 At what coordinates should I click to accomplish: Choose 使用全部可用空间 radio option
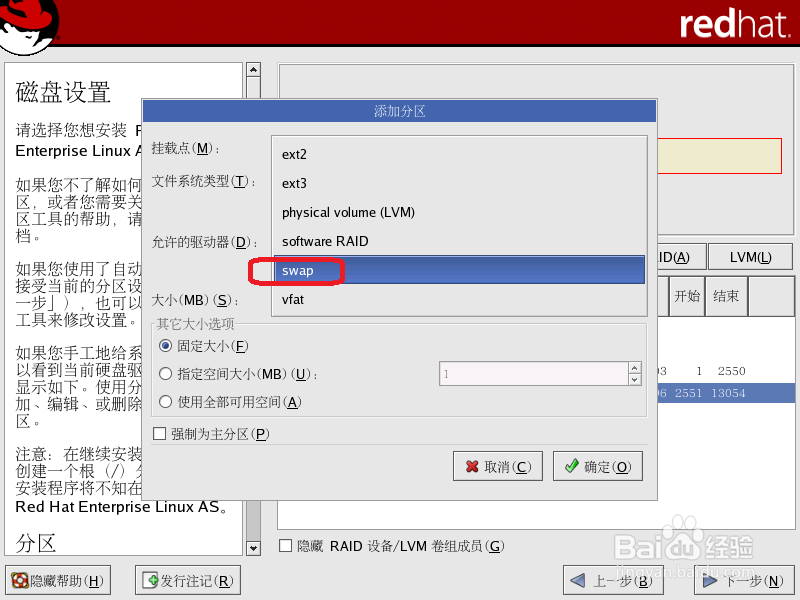(165, 402)
